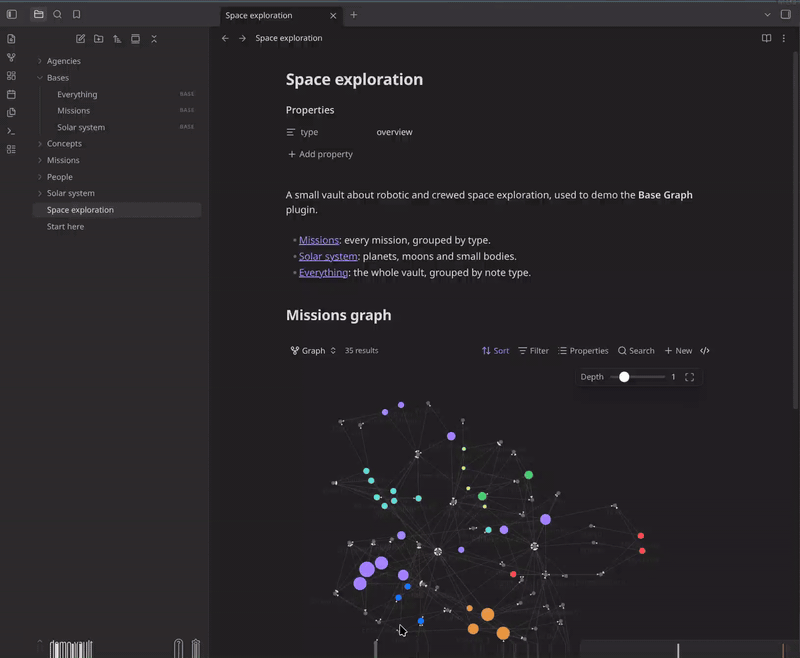
Task: Click the overview value of type property
Action: (x=394, y=132)
